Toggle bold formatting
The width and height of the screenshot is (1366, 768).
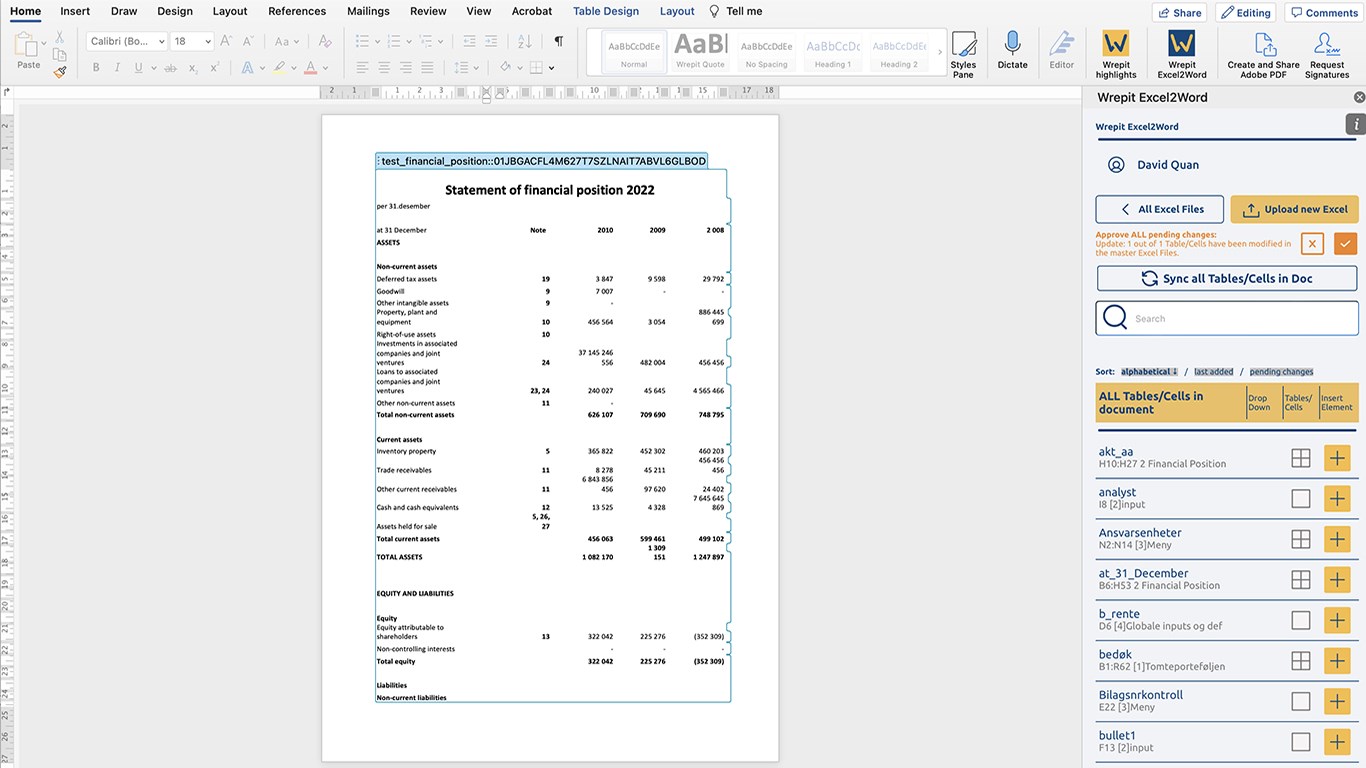[96, 68]
